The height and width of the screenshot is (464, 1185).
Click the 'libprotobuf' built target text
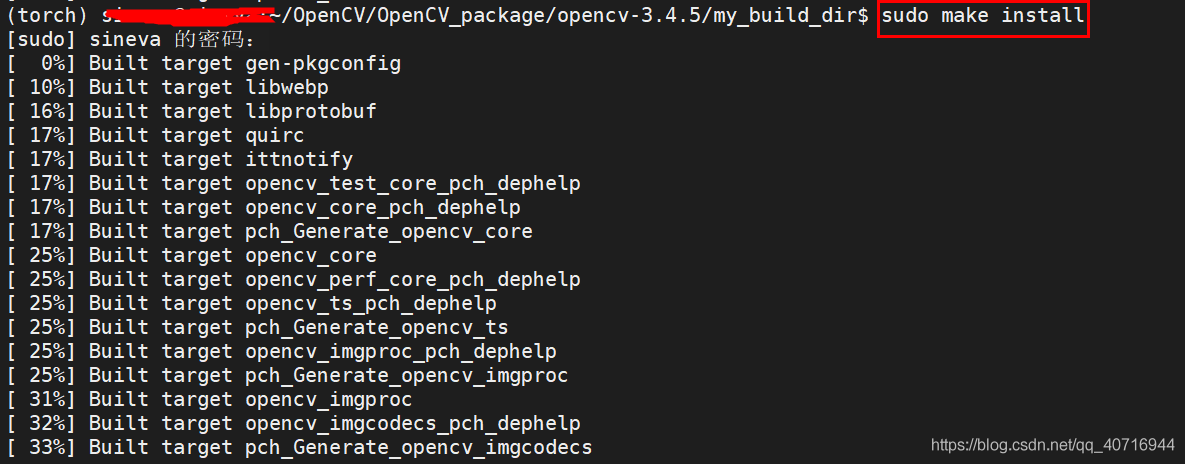click(311, 112)
